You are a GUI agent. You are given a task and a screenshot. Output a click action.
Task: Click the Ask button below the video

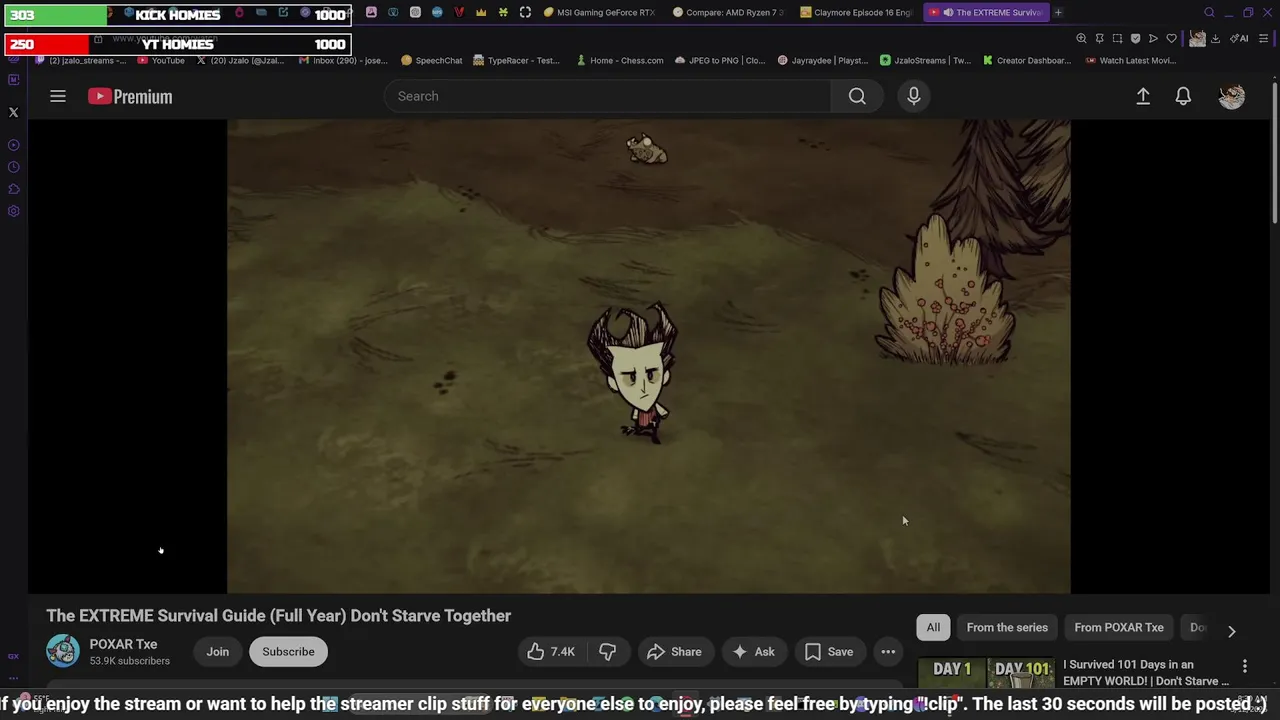tap(753, 652)
